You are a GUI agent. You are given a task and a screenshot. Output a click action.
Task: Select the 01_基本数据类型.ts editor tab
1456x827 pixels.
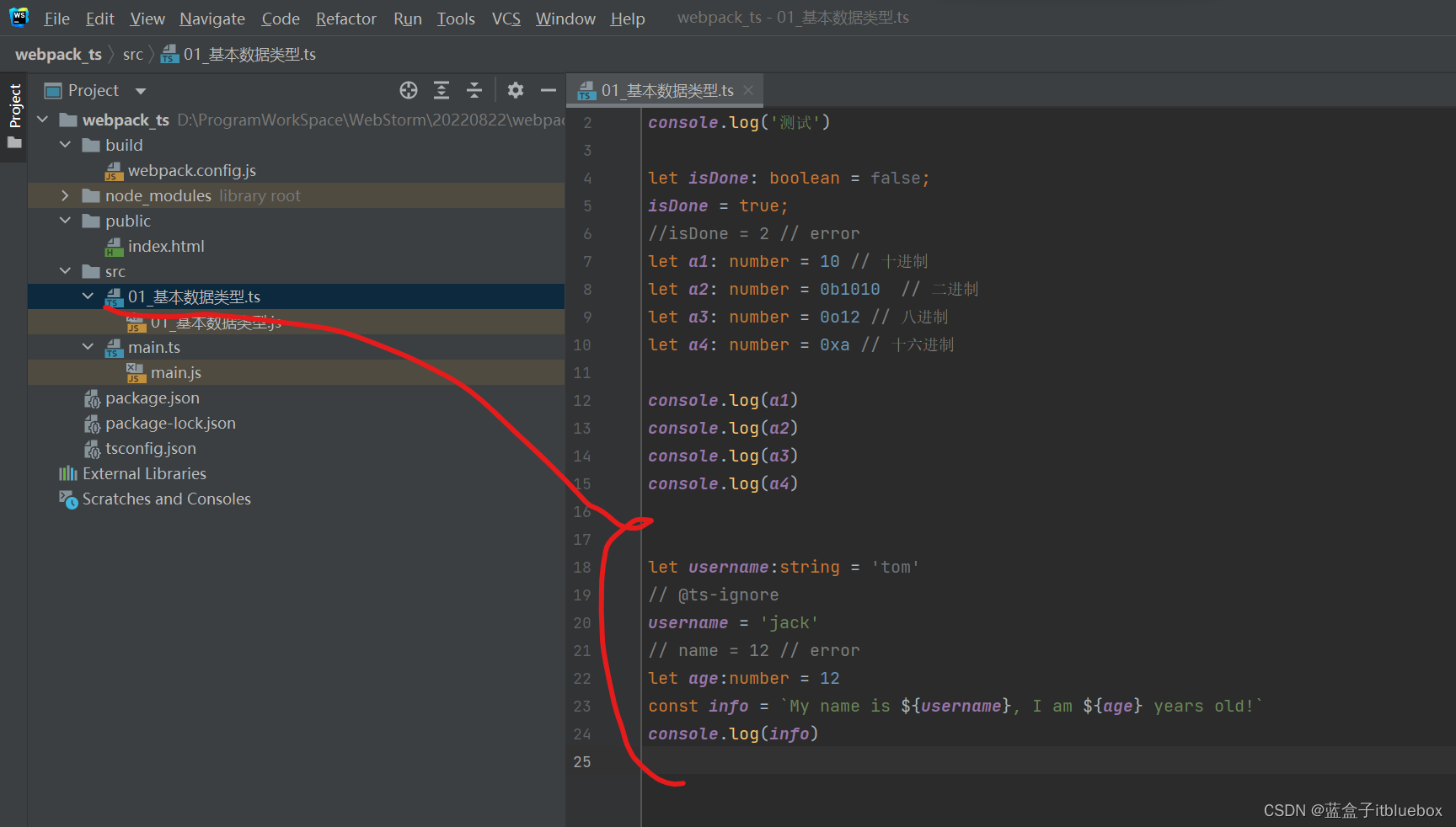coord(666,90)
